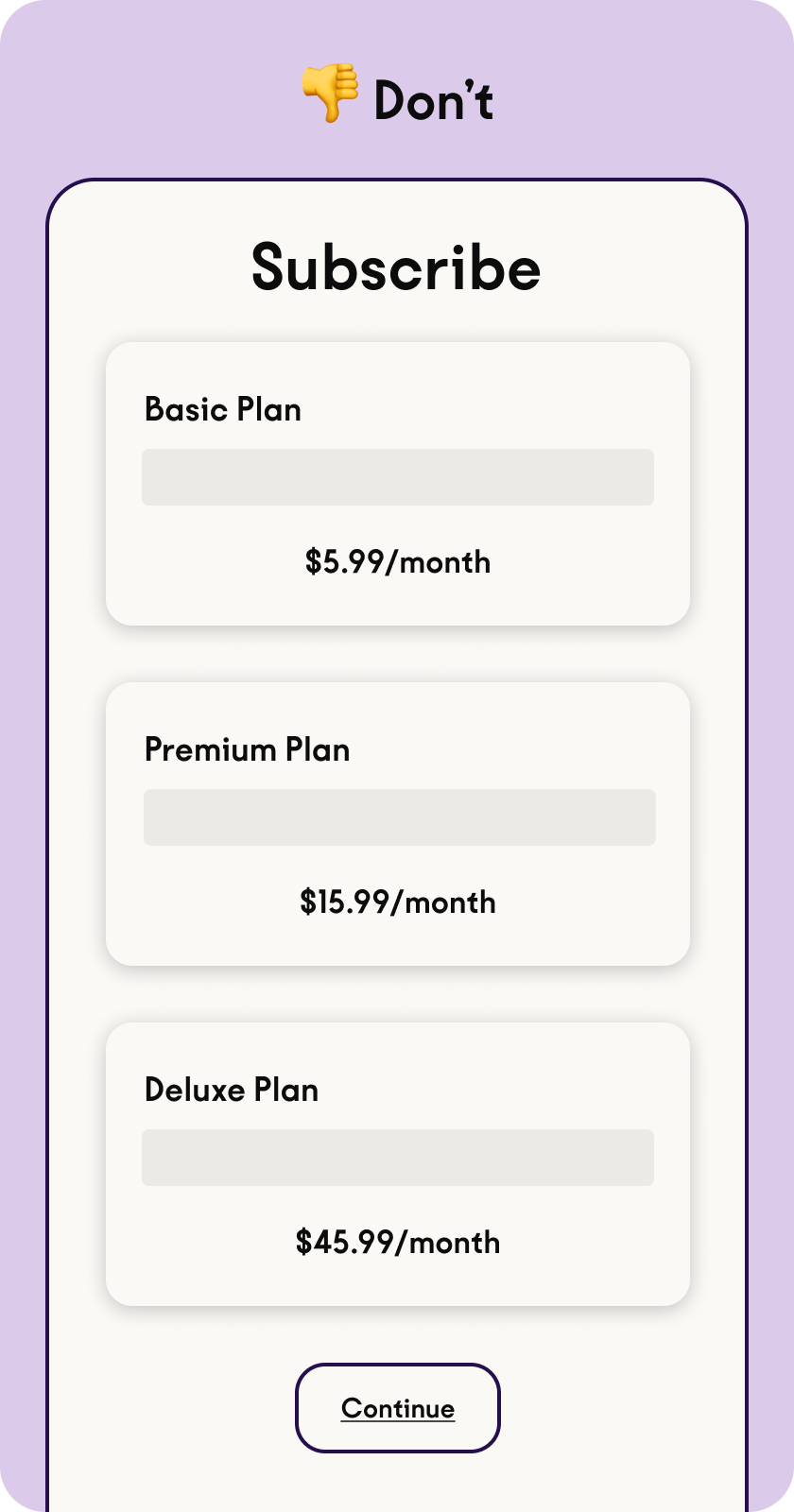This screenshot has width=794, height=1512.
Task: Click the Deluxe Plan title label
Action: pos(232,1090)
